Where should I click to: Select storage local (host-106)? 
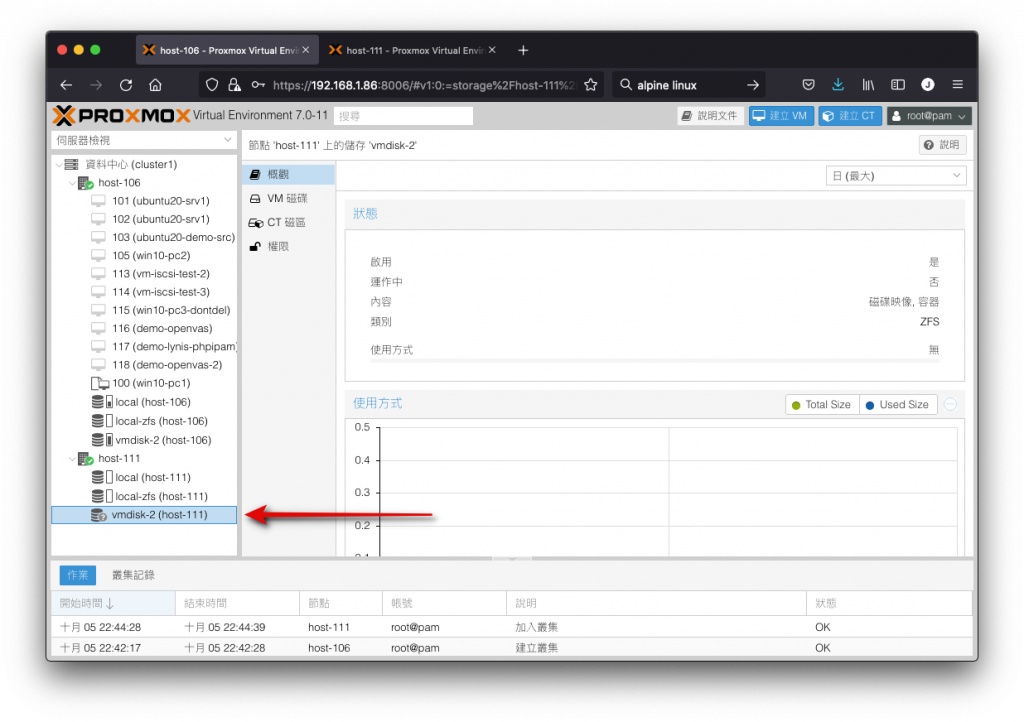(x=153, y=403)
